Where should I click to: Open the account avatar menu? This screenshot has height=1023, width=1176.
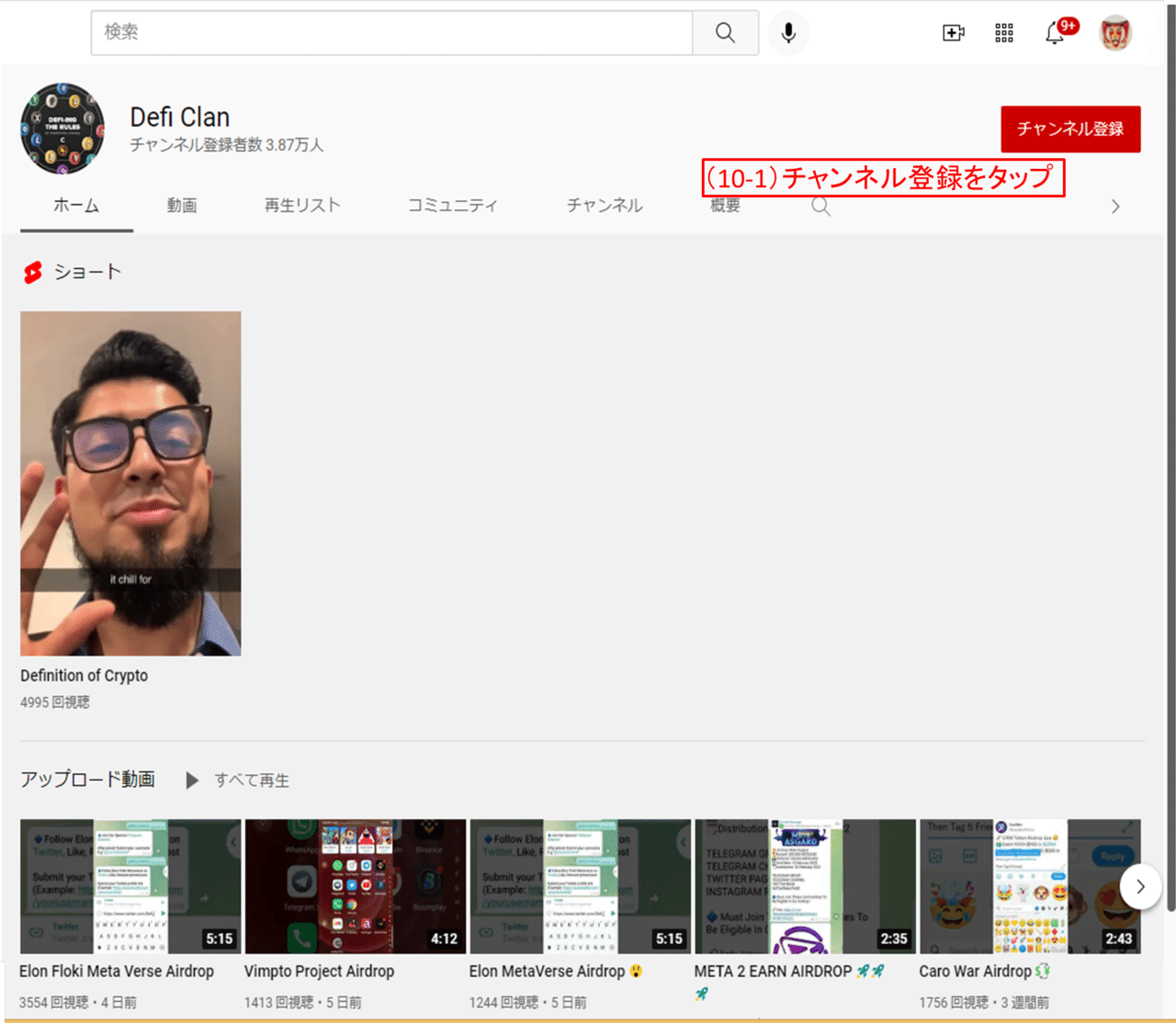tap(1115, 33)
